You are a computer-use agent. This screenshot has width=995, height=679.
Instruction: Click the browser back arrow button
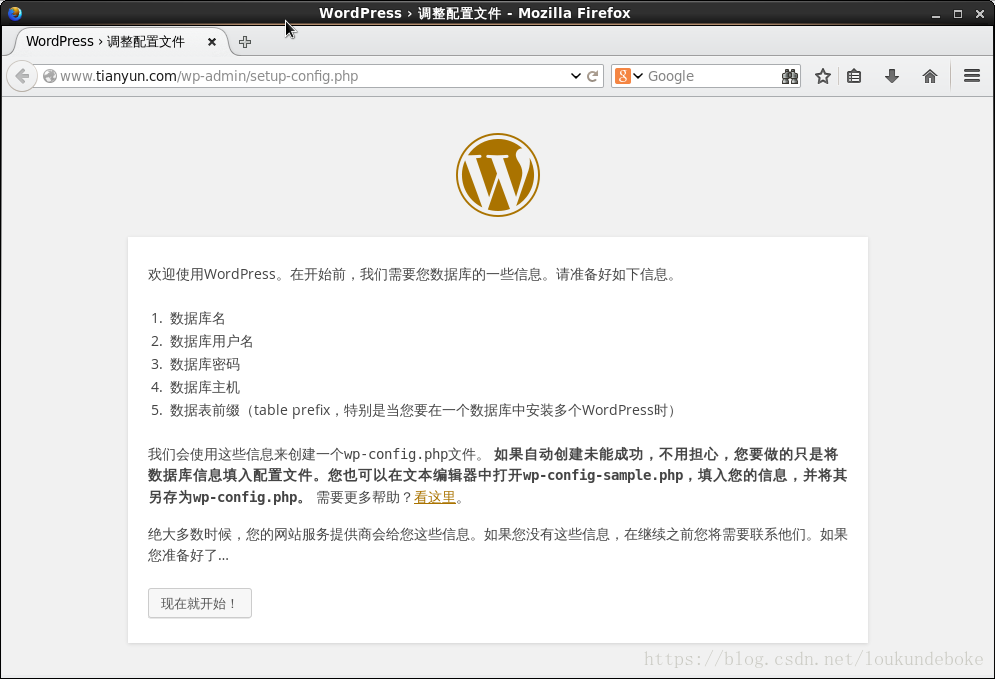22,76
